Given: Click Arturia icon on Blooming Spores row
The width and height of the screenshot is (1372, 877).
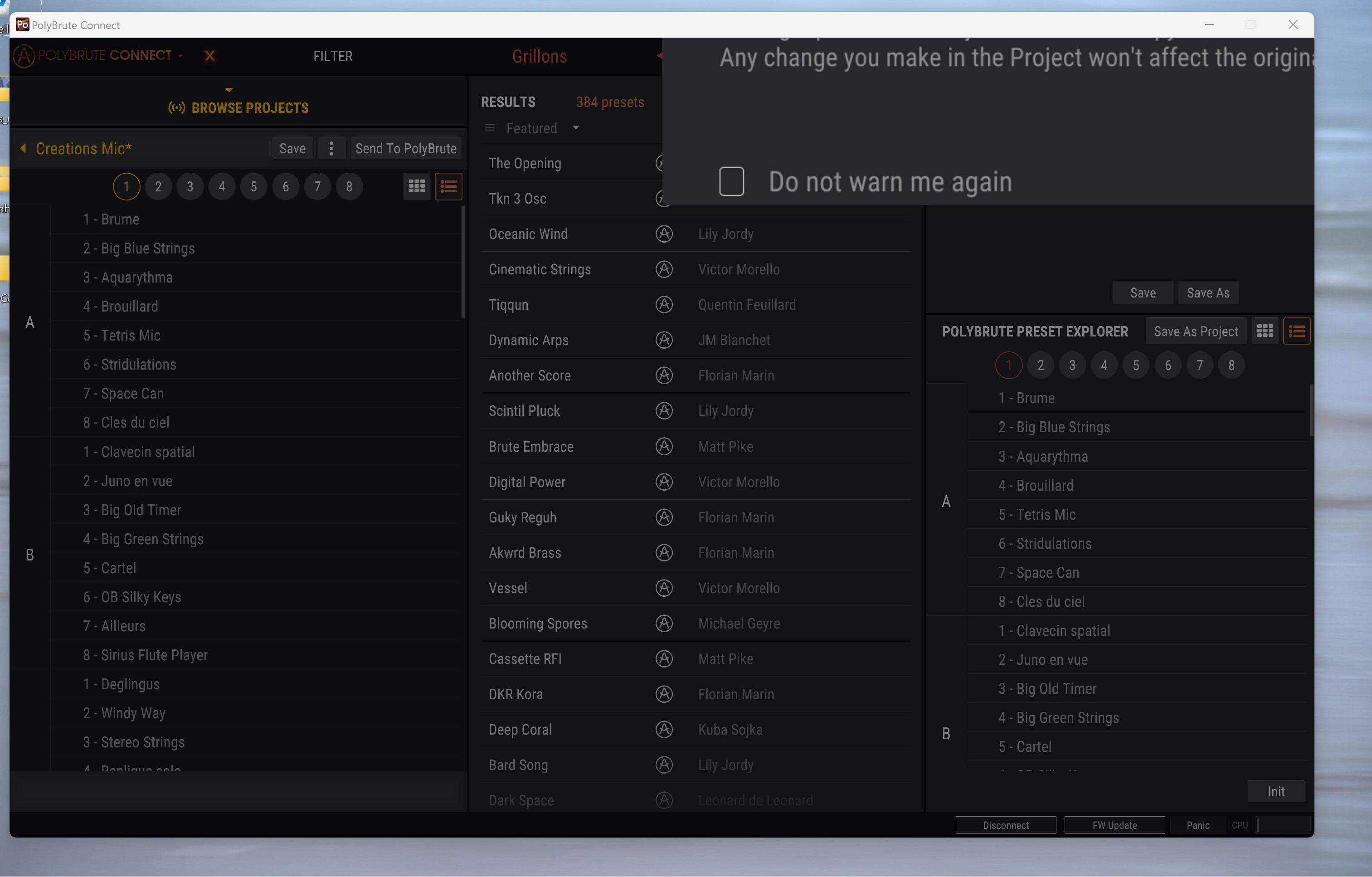Looking at the screenshot, I should click(x=664, y=624).
